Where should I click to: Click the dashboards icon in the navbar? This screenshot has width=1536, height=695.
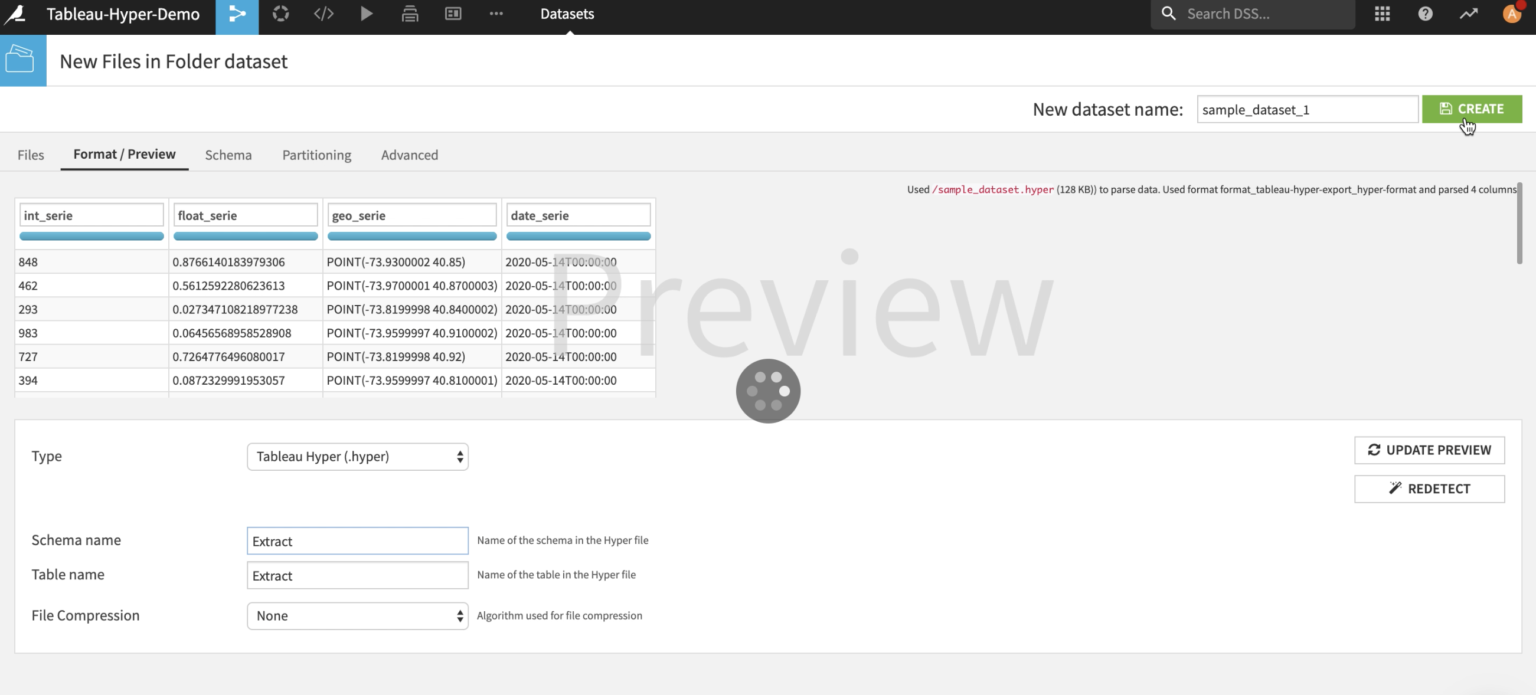452,15
